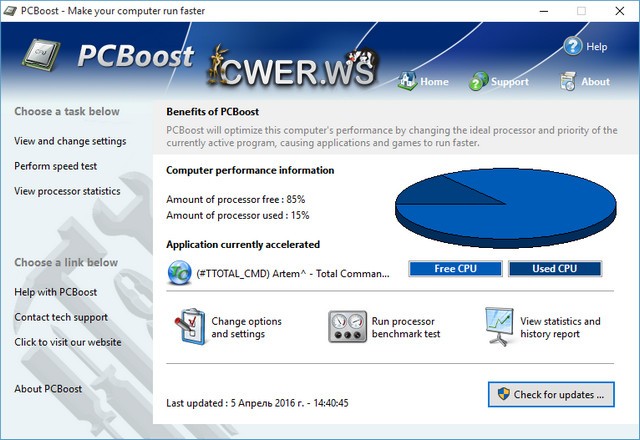Image resolution: width=640 pixels, height=440 pixels.
Task: Click the processor benchmark gauges icon
Action: click(x=347, y=327)
